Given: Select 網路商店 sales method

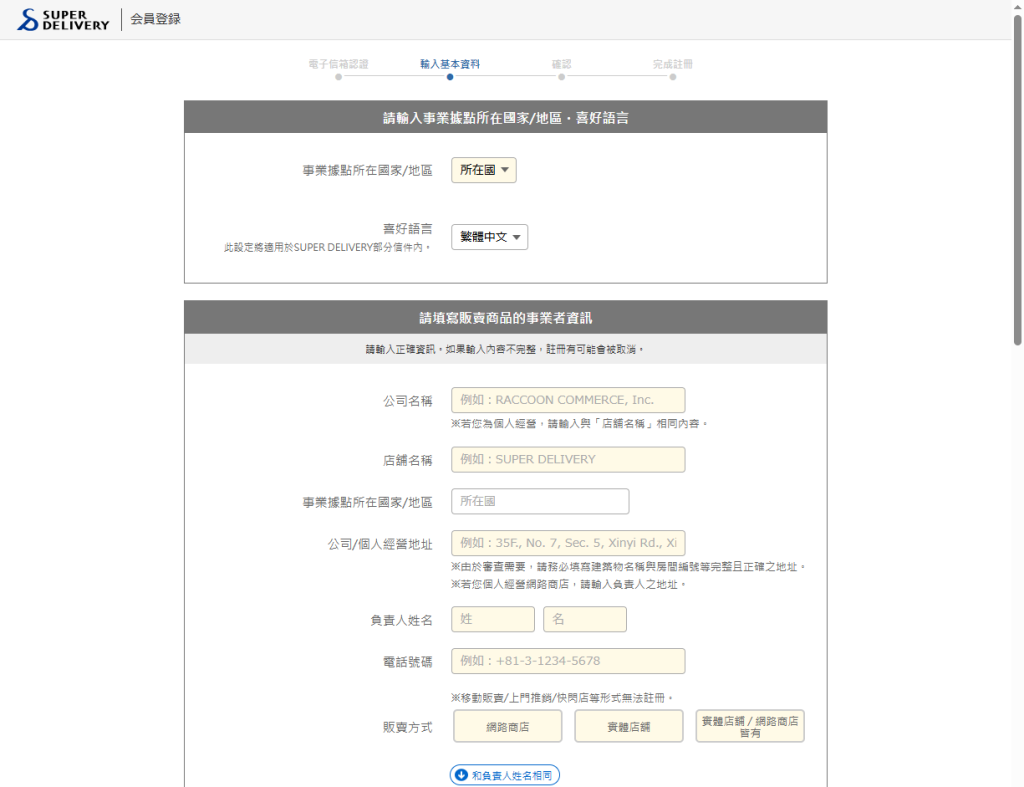Looking at the screenshot, I should [x=507, y=726].
